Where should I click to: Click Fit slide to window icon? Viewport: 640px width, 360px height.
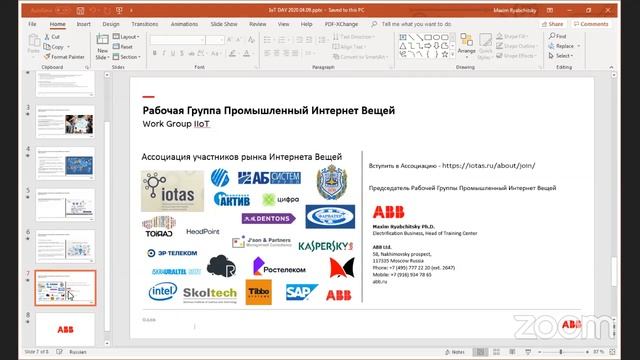[x=612, y=351]
